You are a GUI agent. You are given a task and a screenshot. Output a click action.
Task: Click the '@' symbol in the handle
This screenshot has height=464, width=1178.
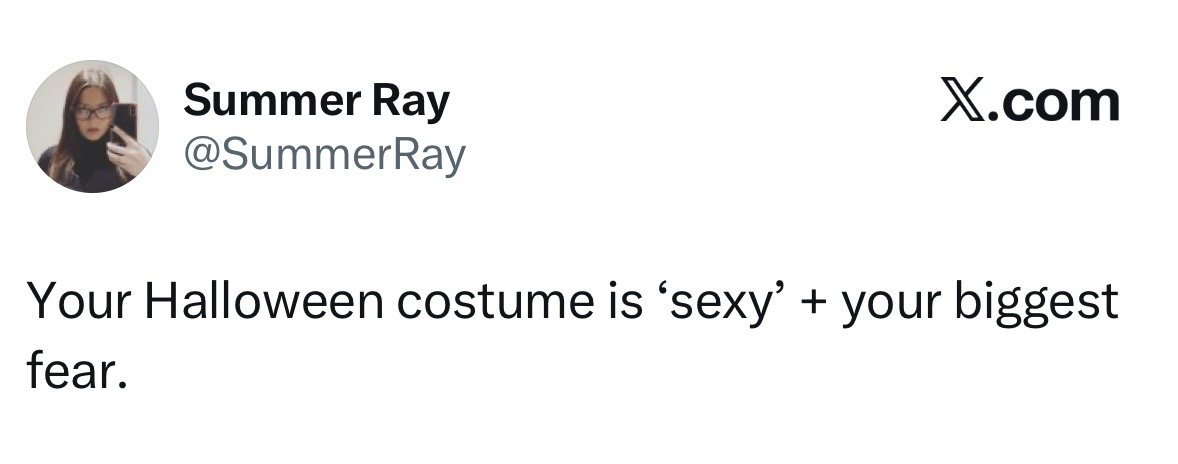198,155
